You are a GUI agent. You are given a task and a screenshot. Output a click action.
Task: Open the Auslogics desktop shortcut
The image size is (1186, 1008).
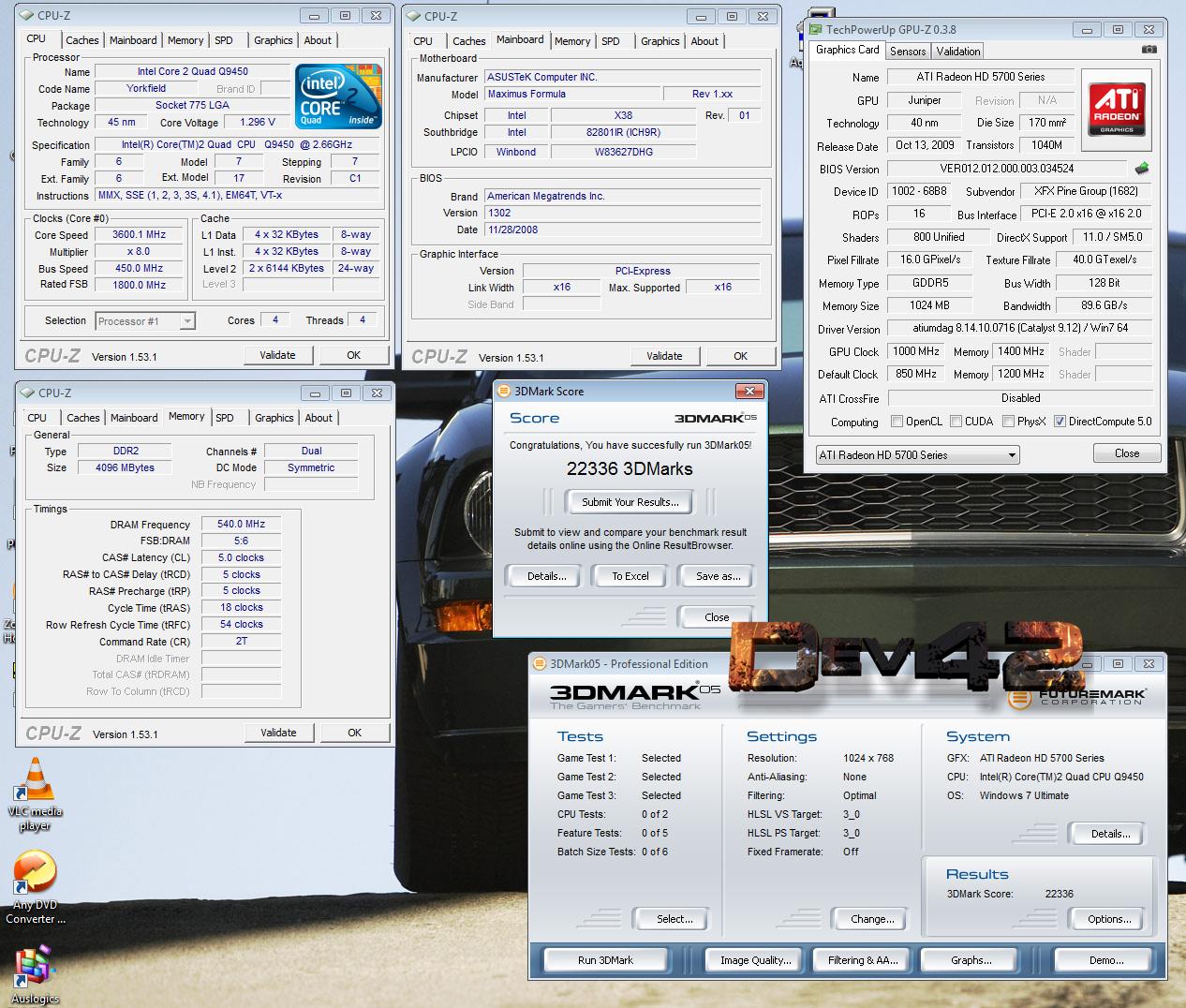(x=35, y=974)
